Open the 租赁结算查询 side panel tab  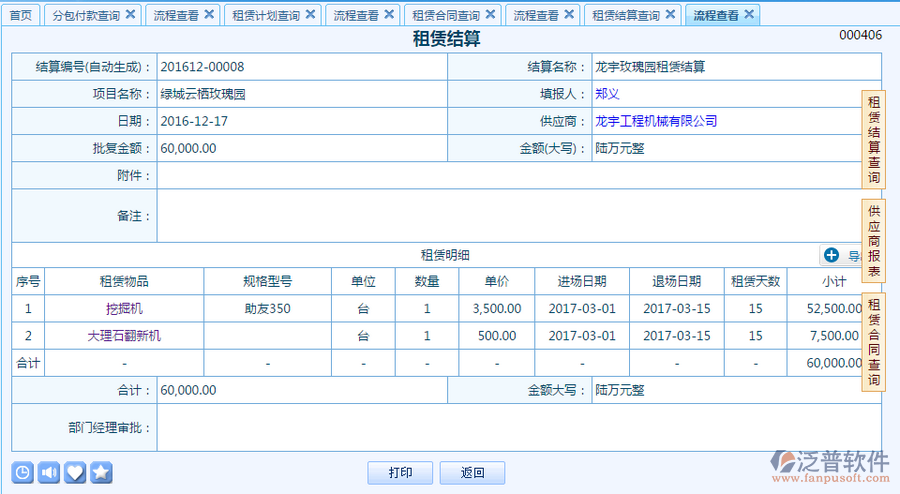(x=874, y=139)
